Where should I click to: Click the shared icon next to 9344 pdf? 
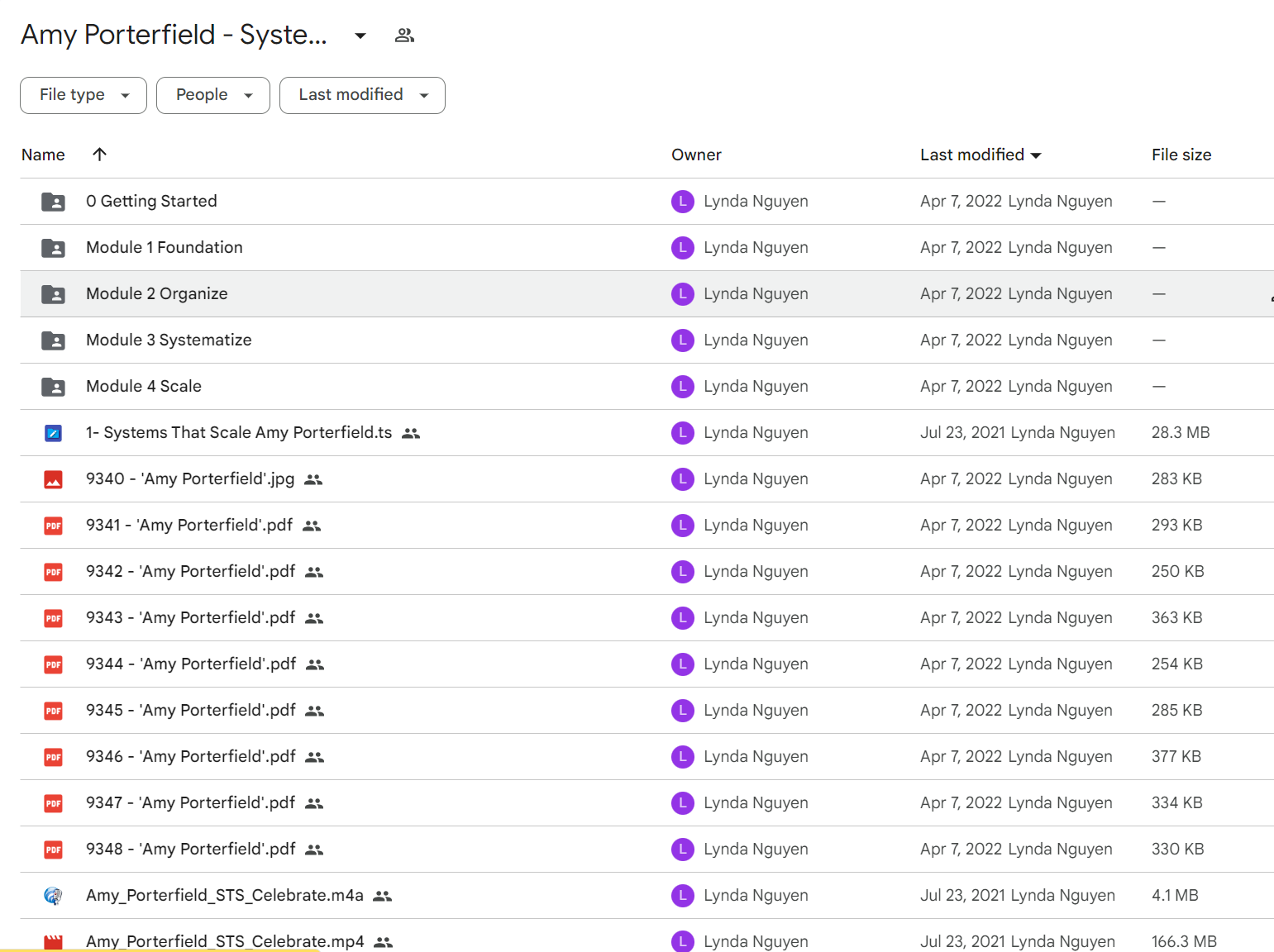point(315,664)
